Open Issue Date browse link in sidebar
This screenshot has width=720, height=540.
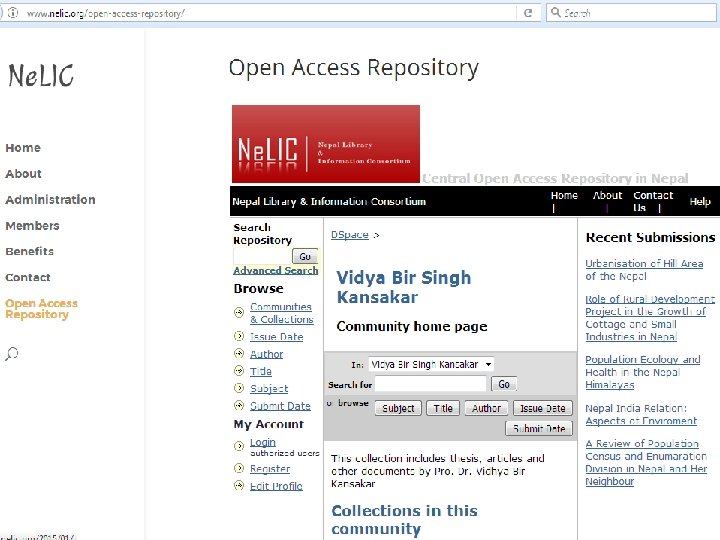pos(276,337)
